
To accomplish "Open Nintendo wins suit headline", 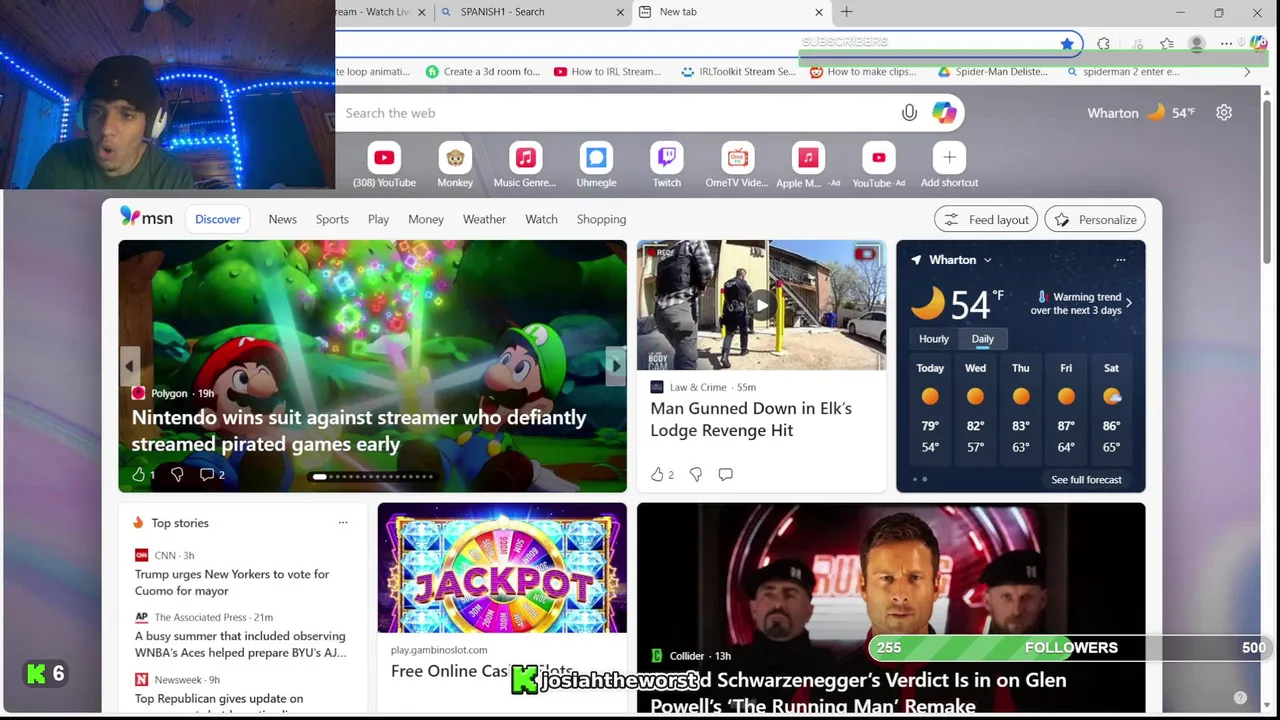I will coord(359,431).
